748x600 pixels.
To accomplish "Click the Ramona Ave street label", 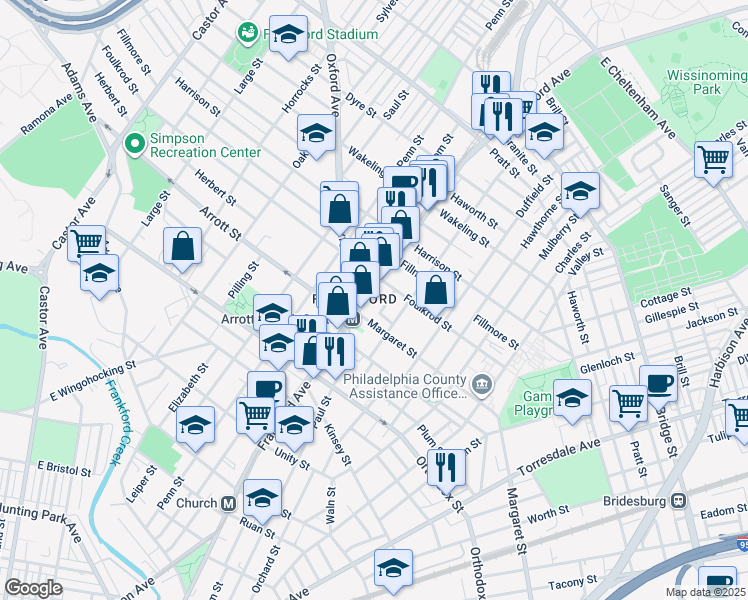I will click(x=47, y=114).
